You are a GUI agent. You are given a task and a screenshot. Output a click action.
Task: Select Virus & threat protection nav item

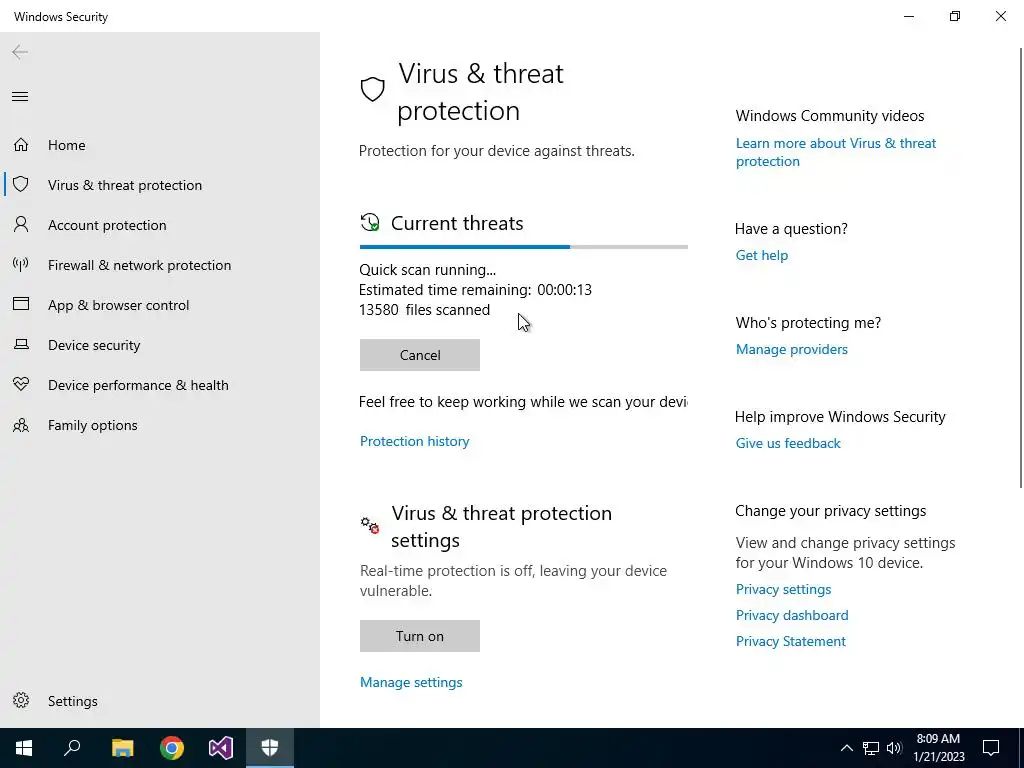(x=160, y=185)
